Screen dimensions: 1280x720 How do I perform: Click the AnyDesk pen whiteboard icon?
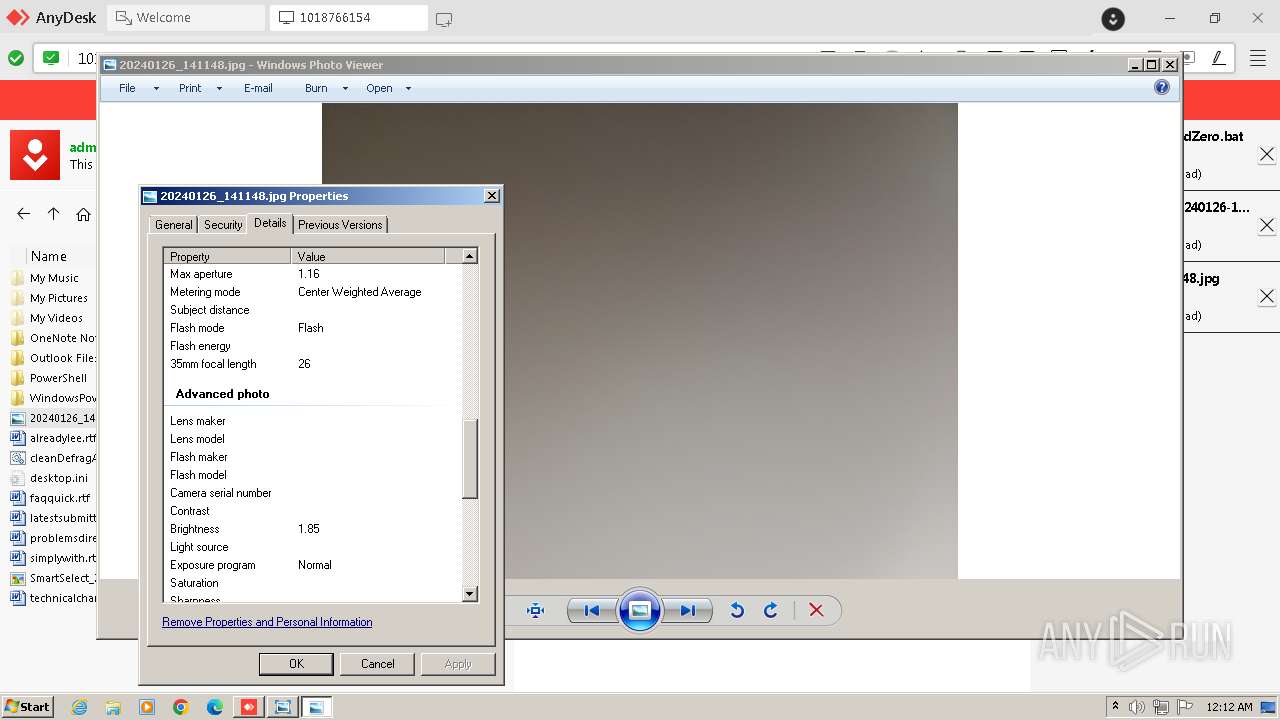coord(1218,58)
